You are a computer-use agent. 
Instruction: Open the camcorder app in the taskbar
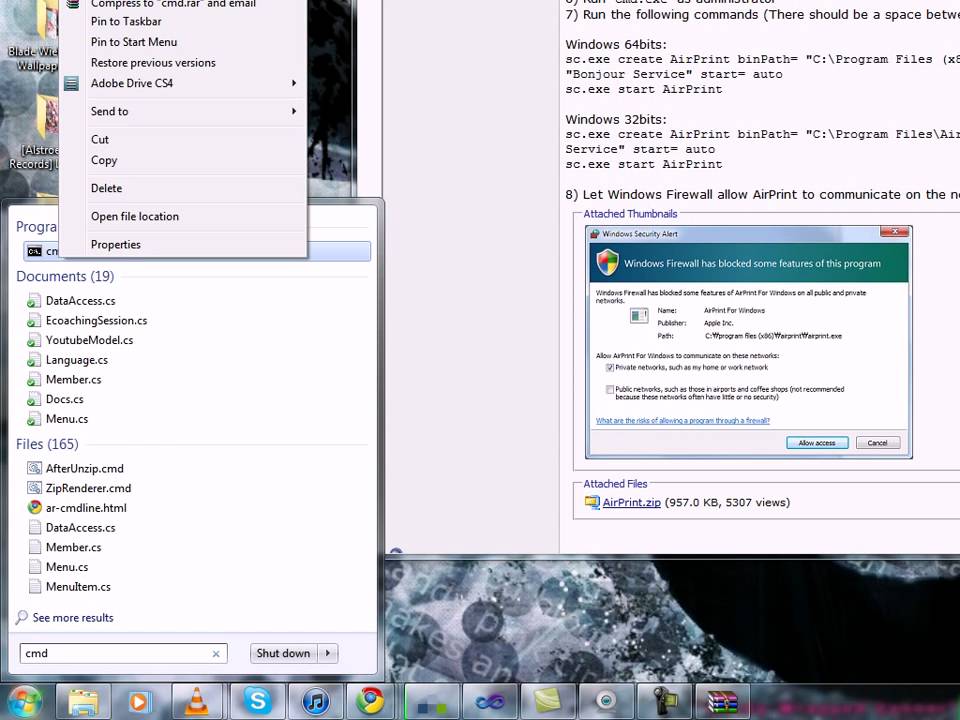click(664, 701)
